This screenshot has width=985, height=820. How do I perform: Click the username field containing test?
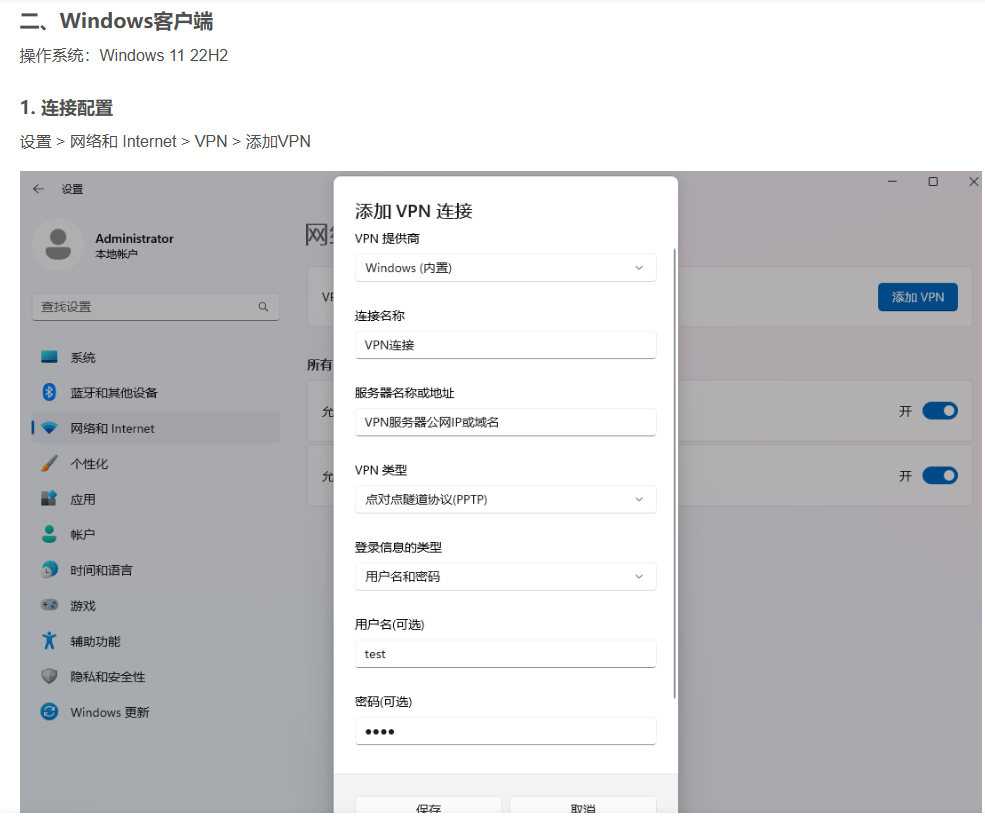pyautogui.click(x=505, y=654)
